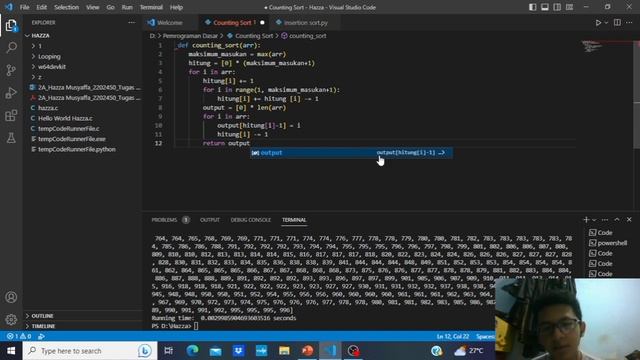The height and width of the screenshot is (360, 640).
Task: Open the Explorer view in activity bar
Action: [11, 26]
